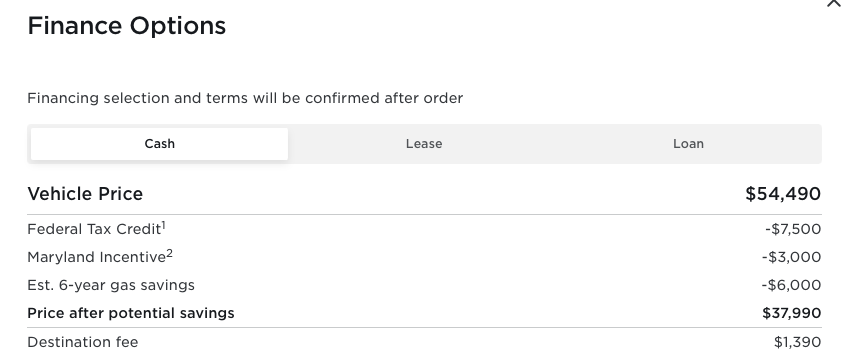Click Est. 6-year gas savings label

pyautogui.click(x=111, y=285)
